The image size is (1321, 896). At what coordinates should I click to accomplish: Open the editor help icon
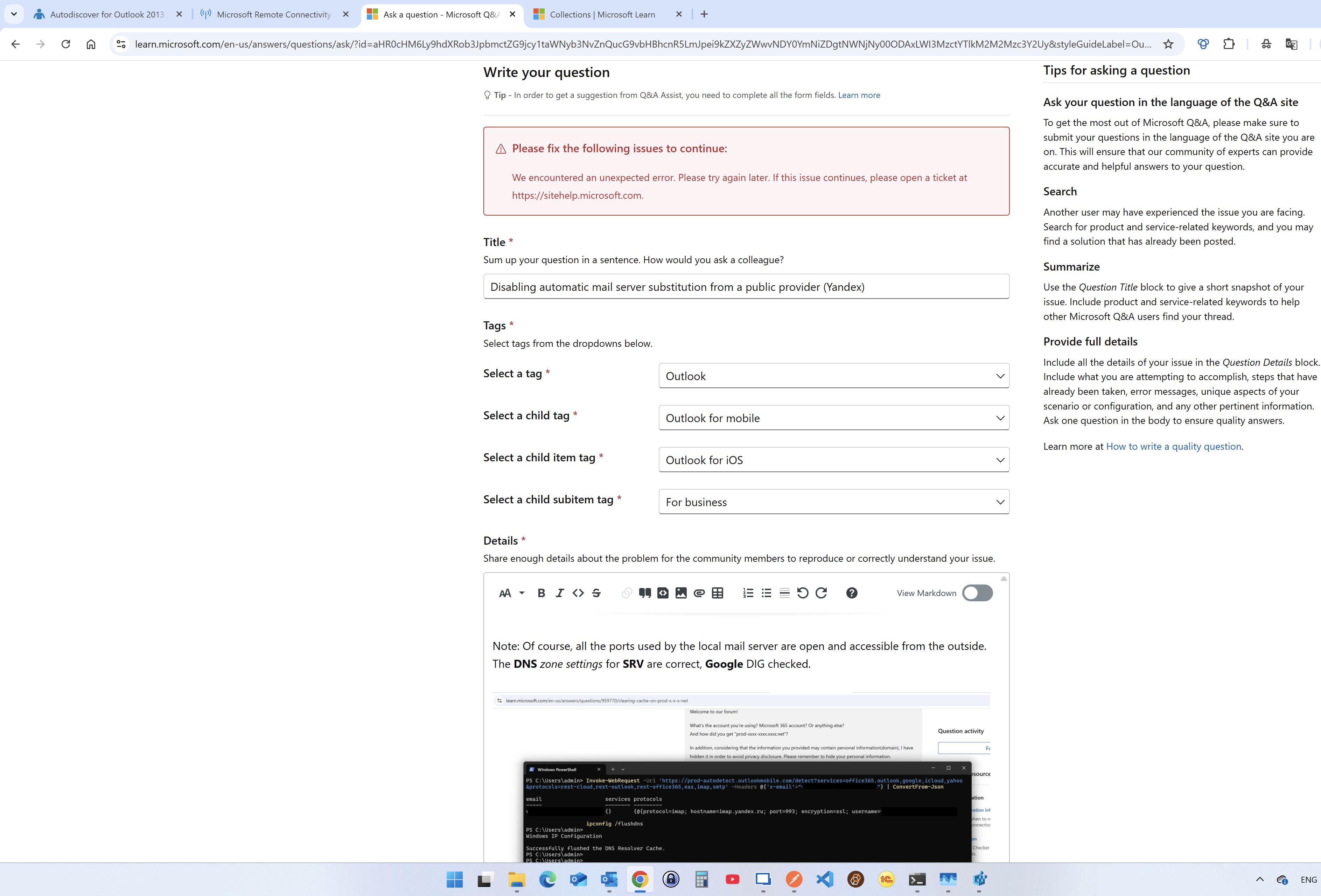click(852, 593)
